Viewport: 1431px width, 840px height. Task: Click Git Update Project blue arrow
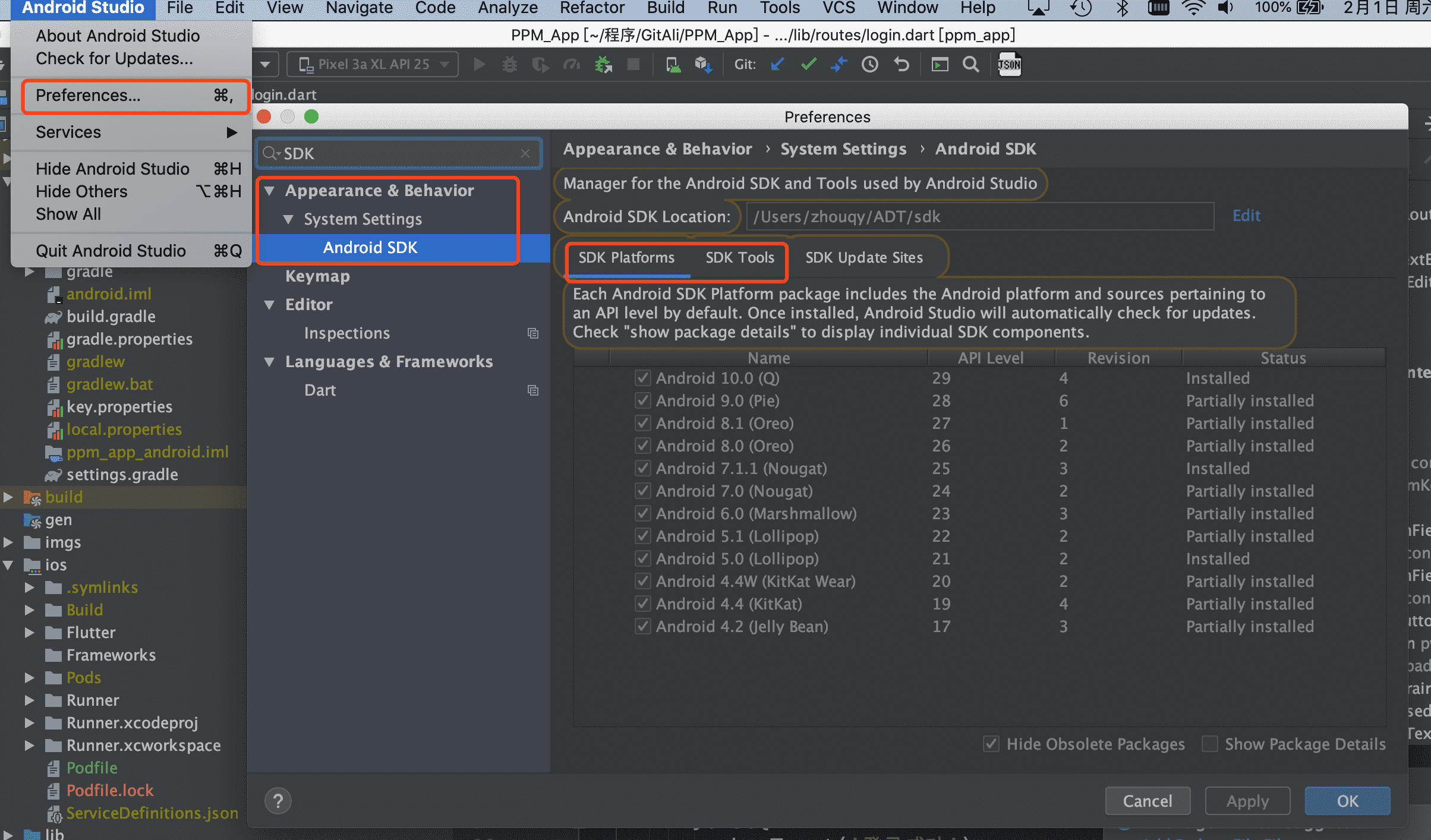pos(777,64)
